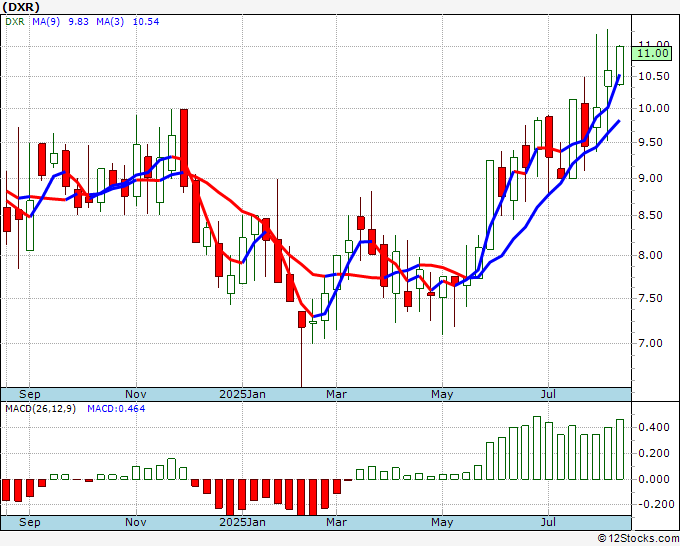
Task: Click the MACD(26,12,9) indicator label
Action: click(40, 409)
